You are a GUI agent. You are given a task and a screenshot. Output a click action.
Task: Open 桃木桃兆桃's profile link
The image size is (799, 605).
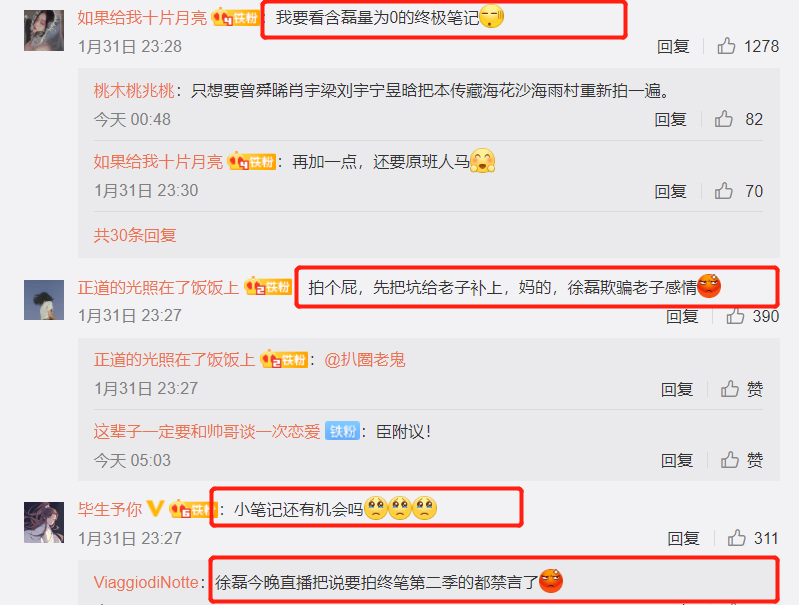pos(134,91)
